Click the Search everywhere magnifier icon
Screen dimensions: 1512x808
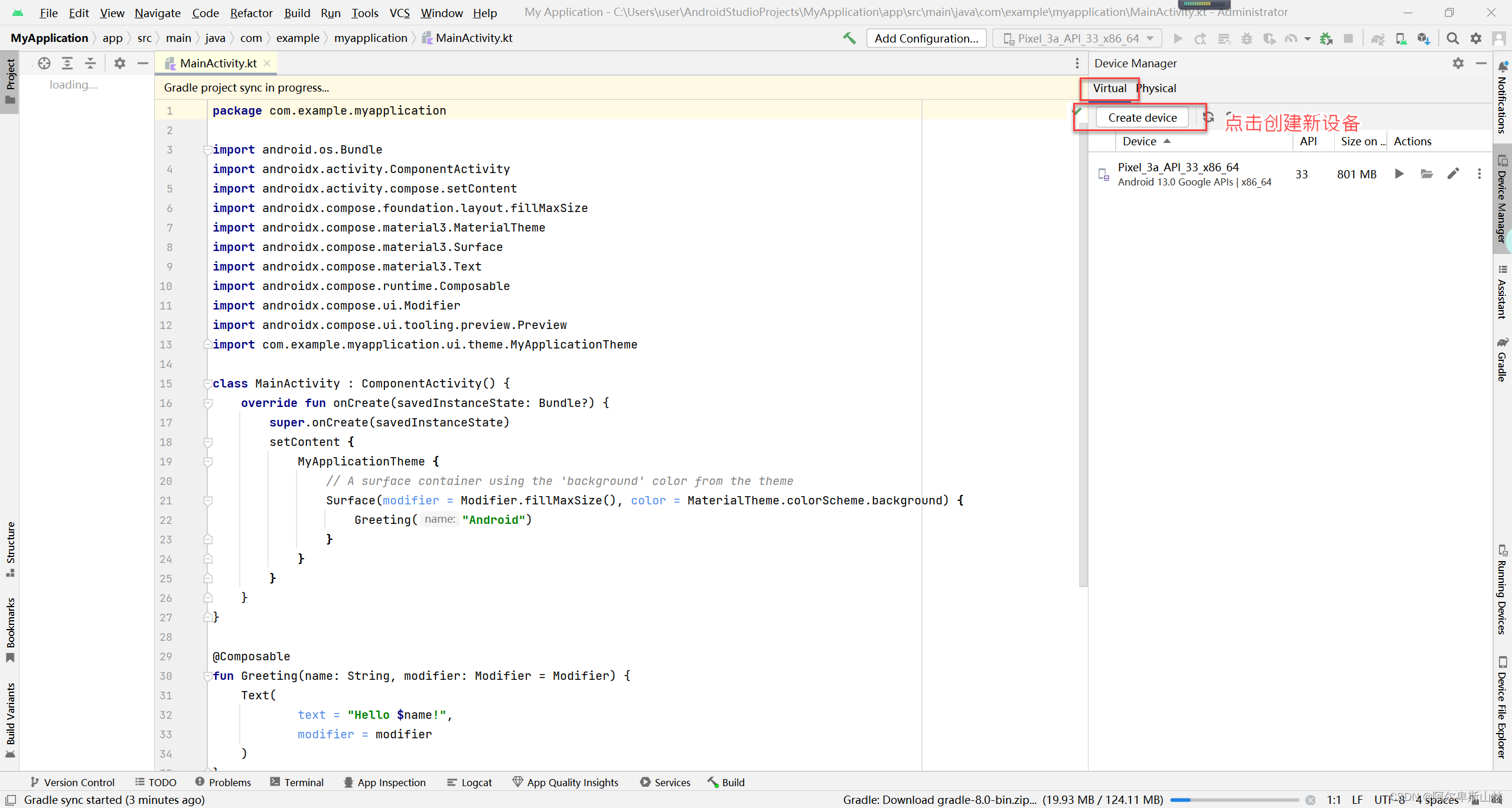pos(1452,38)
